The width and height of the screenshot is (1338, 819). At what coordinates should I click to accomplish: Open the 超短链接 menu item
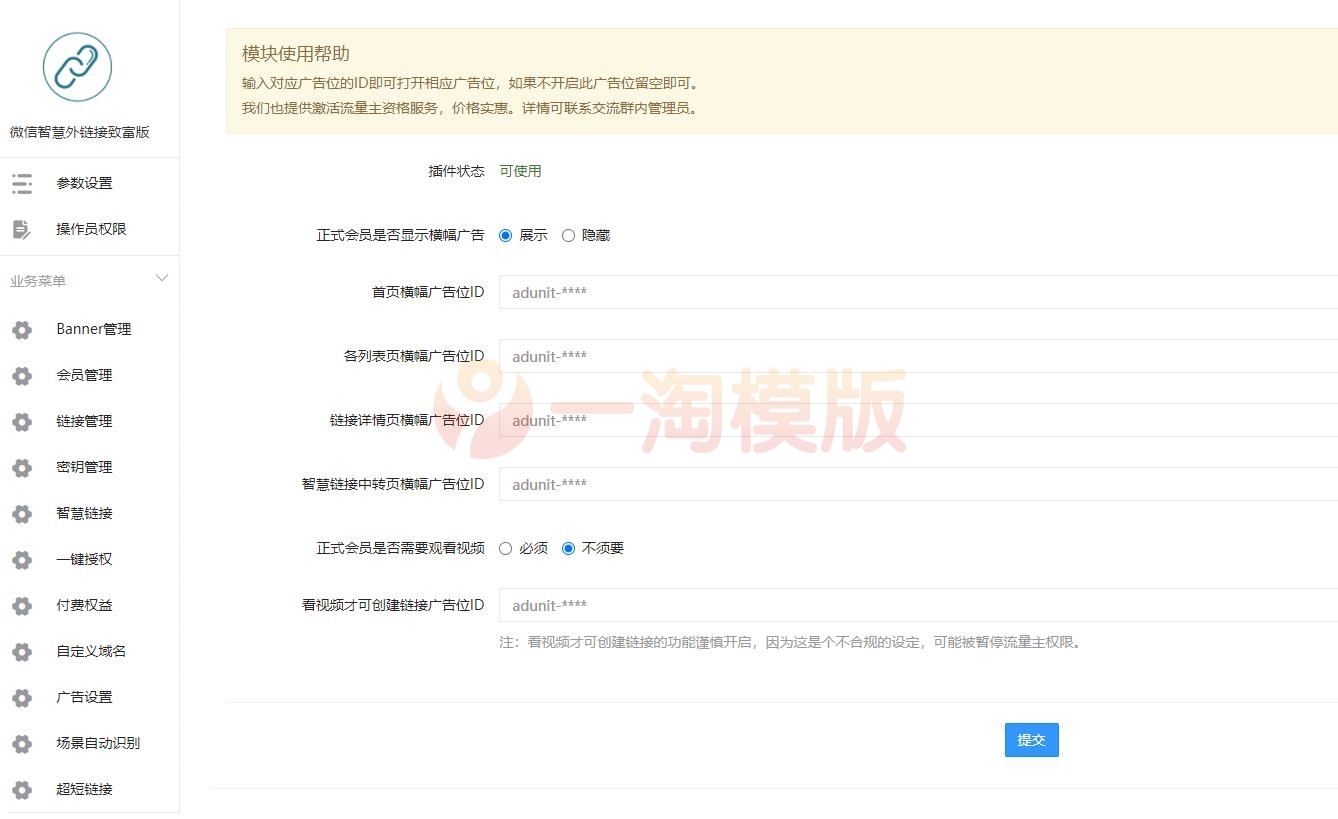(84, 789)
